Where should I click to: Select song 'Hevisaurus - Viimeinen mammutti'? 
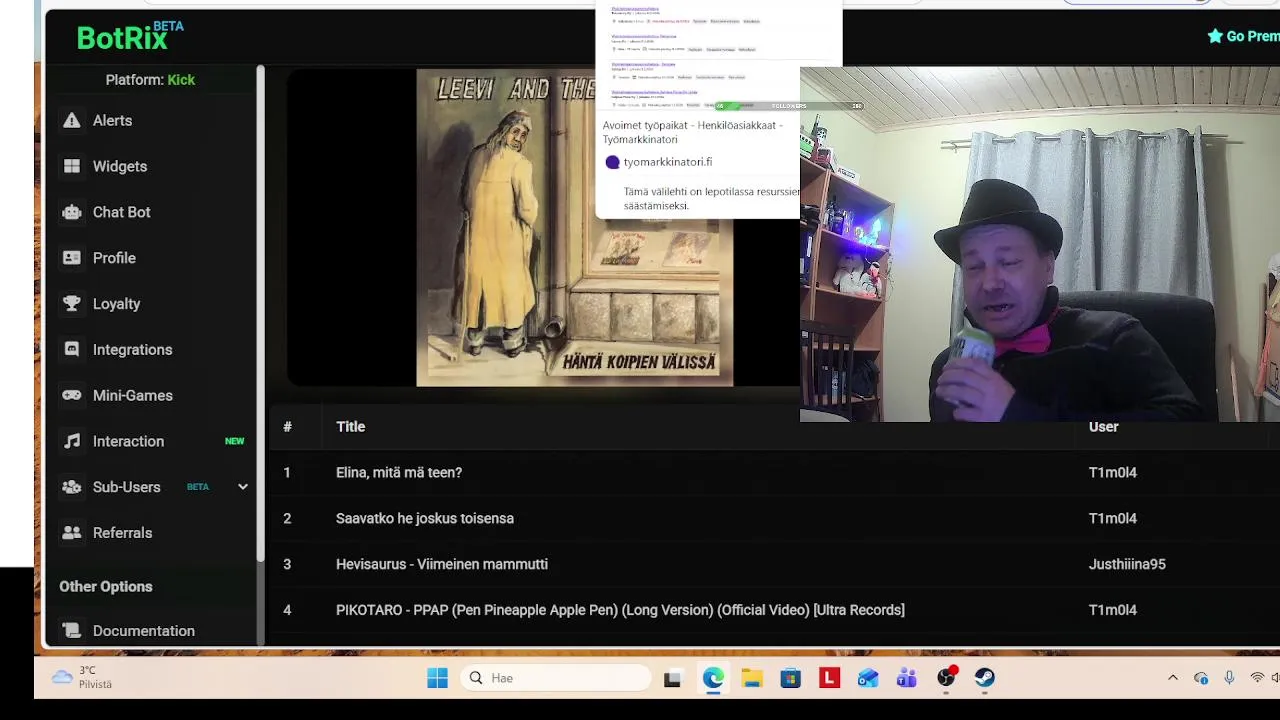click(442, 564)
